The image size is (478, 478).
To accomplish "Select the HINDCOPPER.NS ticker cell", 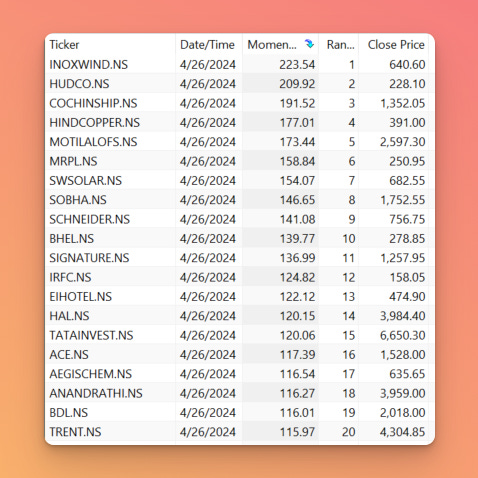I will [95, 122].
